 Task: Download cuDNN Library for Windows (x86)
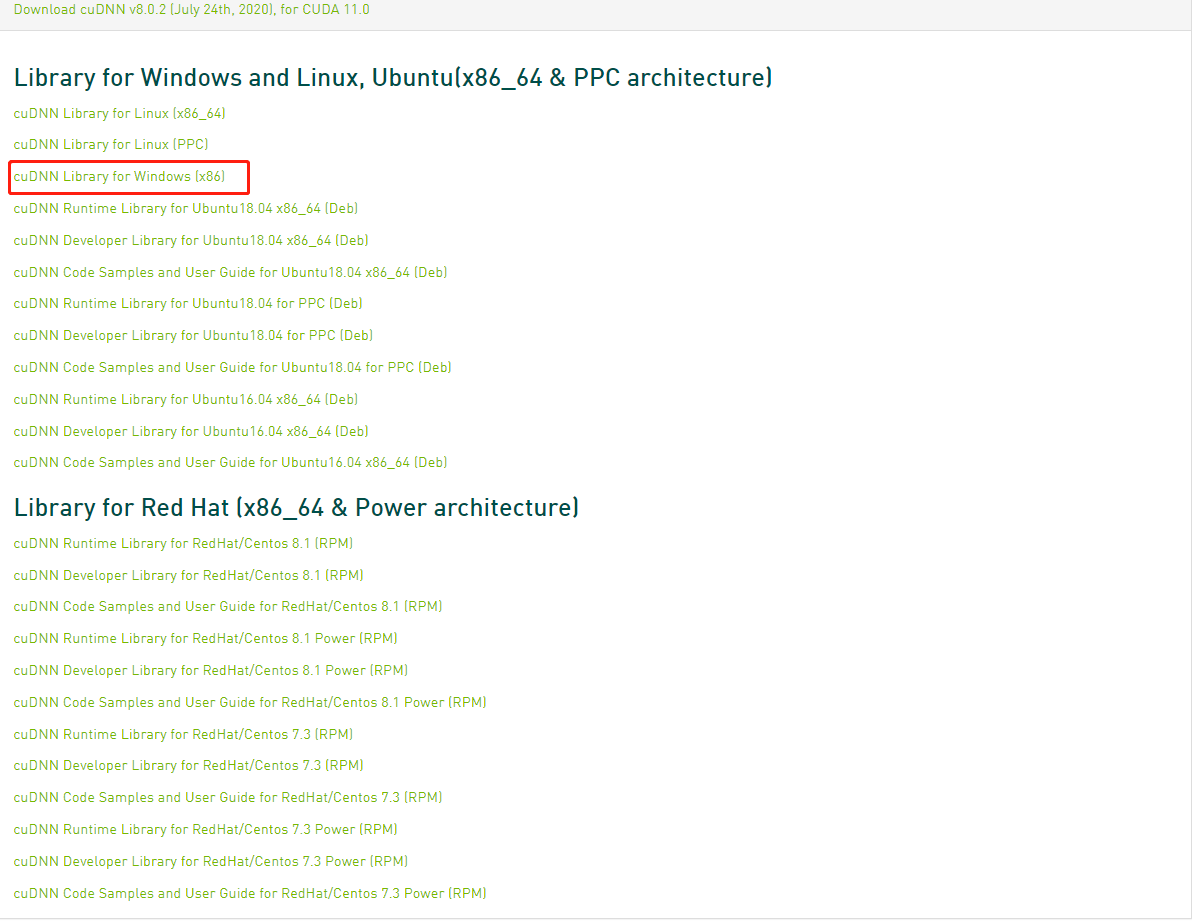pos(119,176)
